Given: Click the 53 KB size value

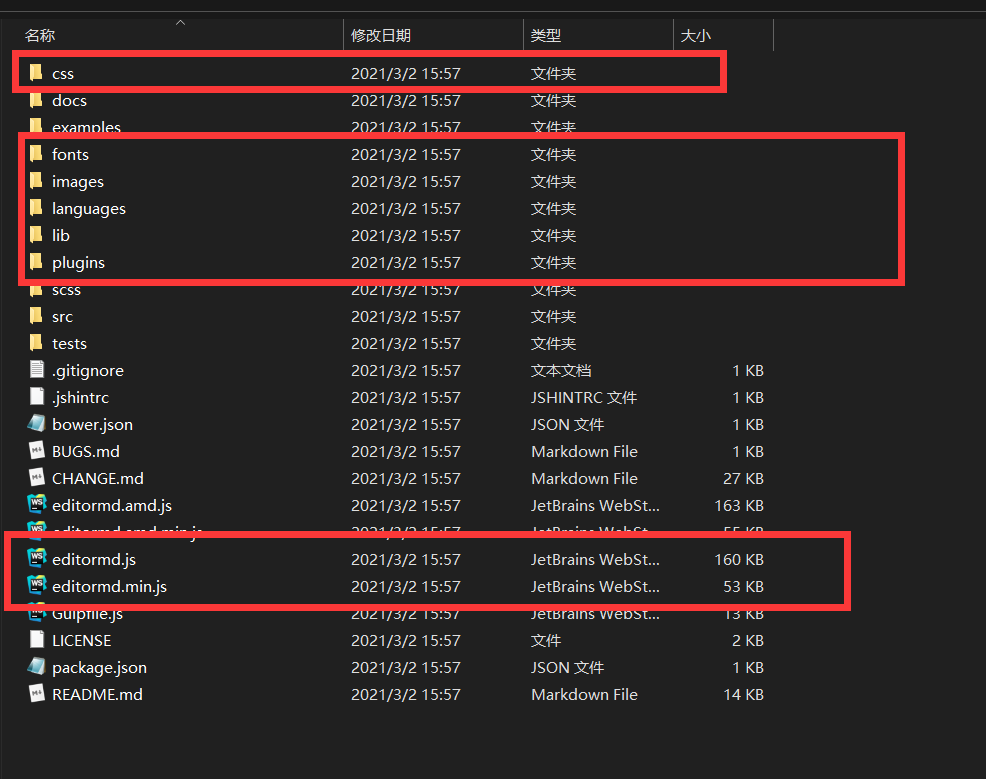Looking at the screenshot, I should 743,587.
